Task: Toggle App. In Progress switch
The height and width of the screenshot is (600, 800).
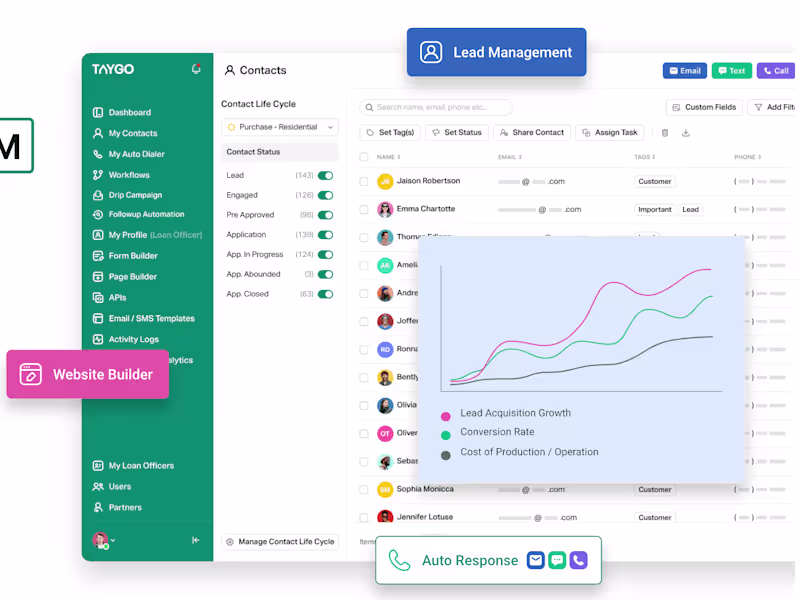Action: [x=326, y=255]
